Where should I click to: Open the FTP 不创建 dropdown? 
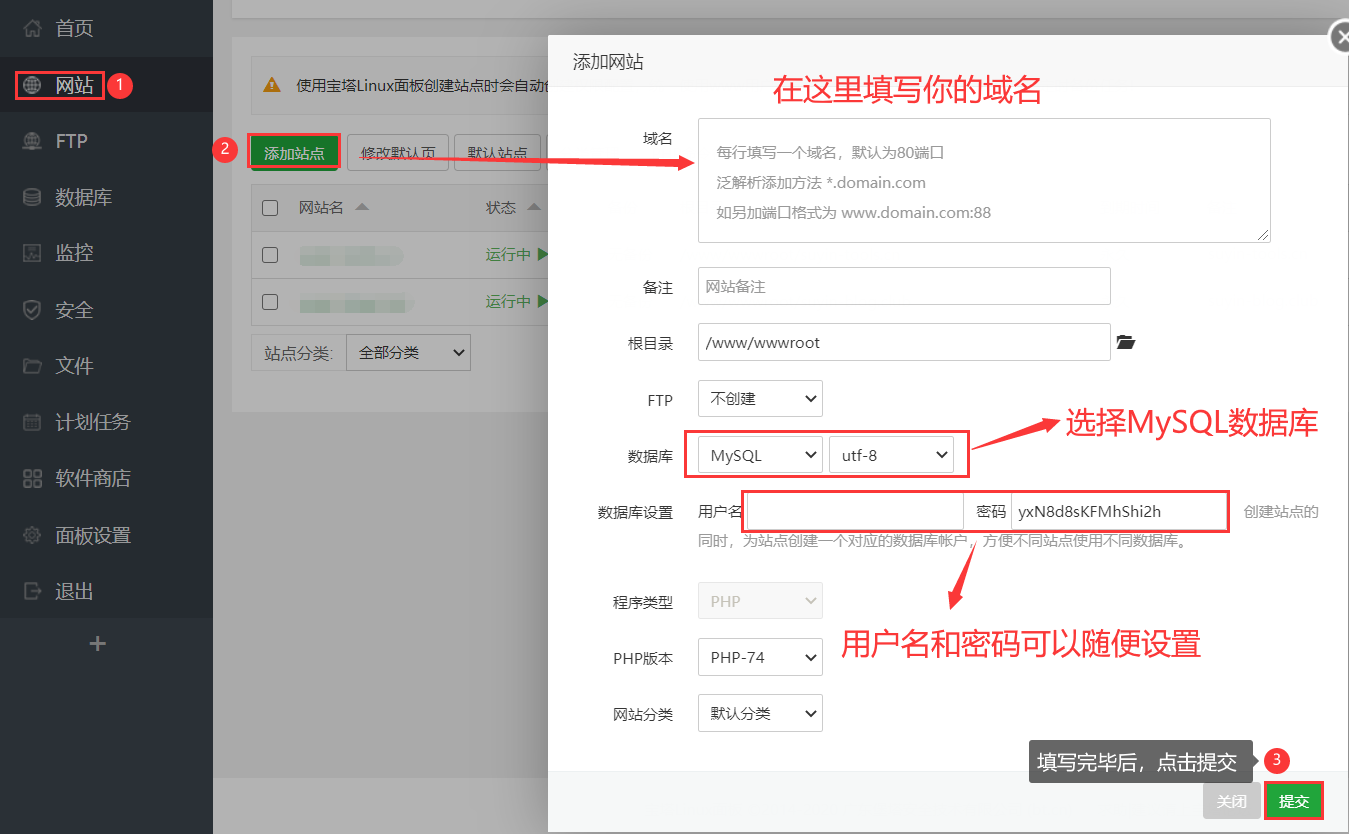pyautogui.click(x=760, y=399)
